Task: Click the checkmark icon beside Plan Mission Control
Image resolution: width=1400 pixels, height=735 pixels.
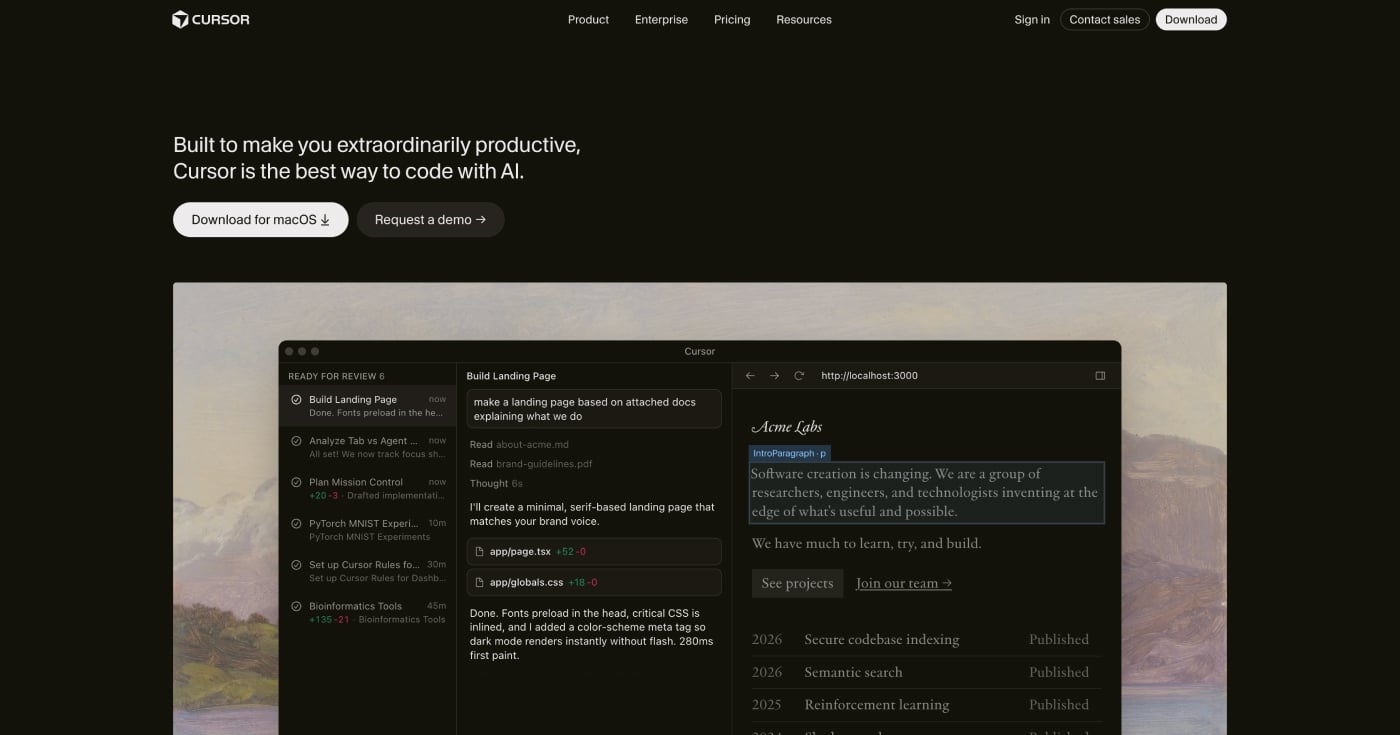Action: pos(294,481)
